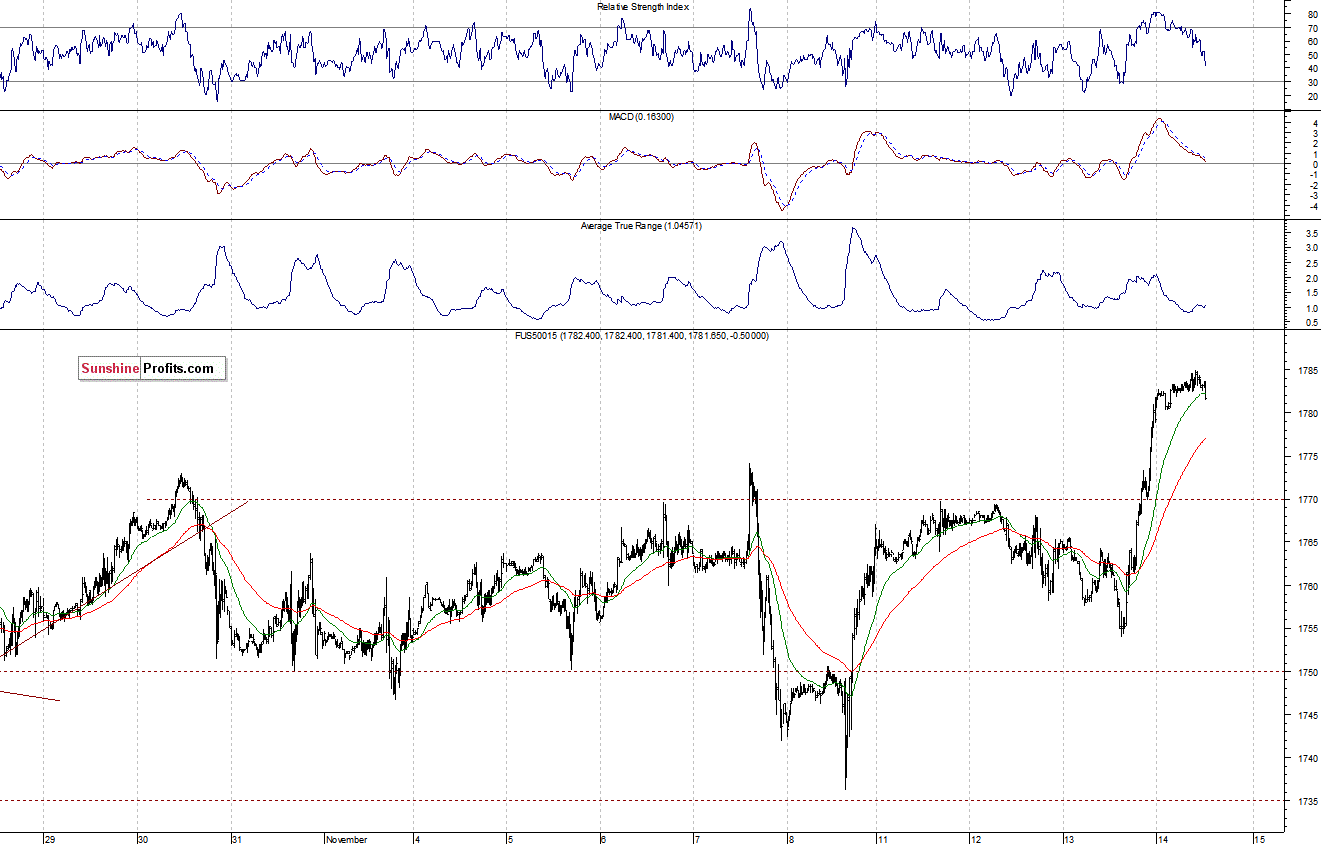Click the 30 level on RSI scale

coord(1312,82)
